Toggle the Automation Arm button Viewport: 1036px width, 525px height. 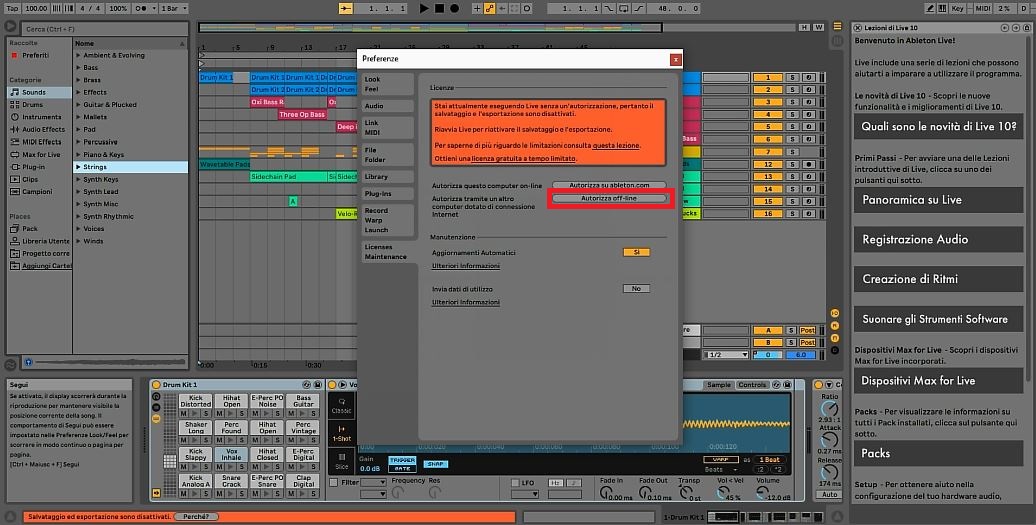pyautogui.click(x=490, y=9)
